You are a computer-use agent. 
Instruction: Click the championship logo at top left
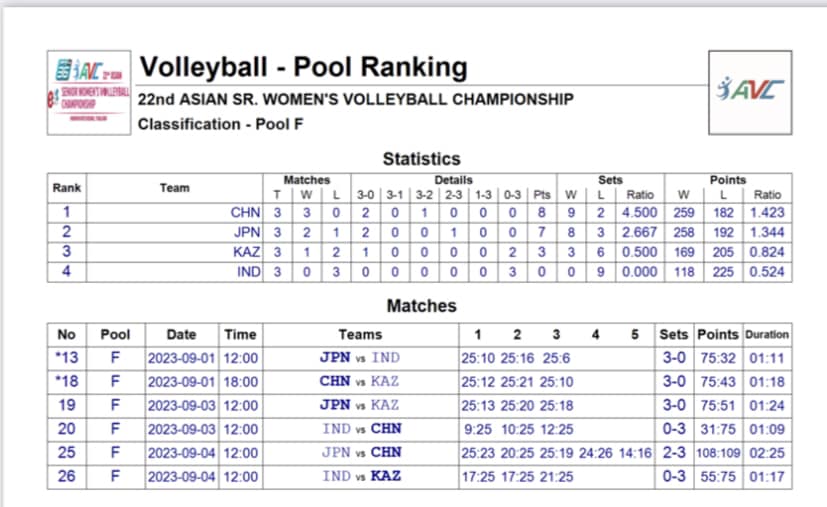click(89, 92)
